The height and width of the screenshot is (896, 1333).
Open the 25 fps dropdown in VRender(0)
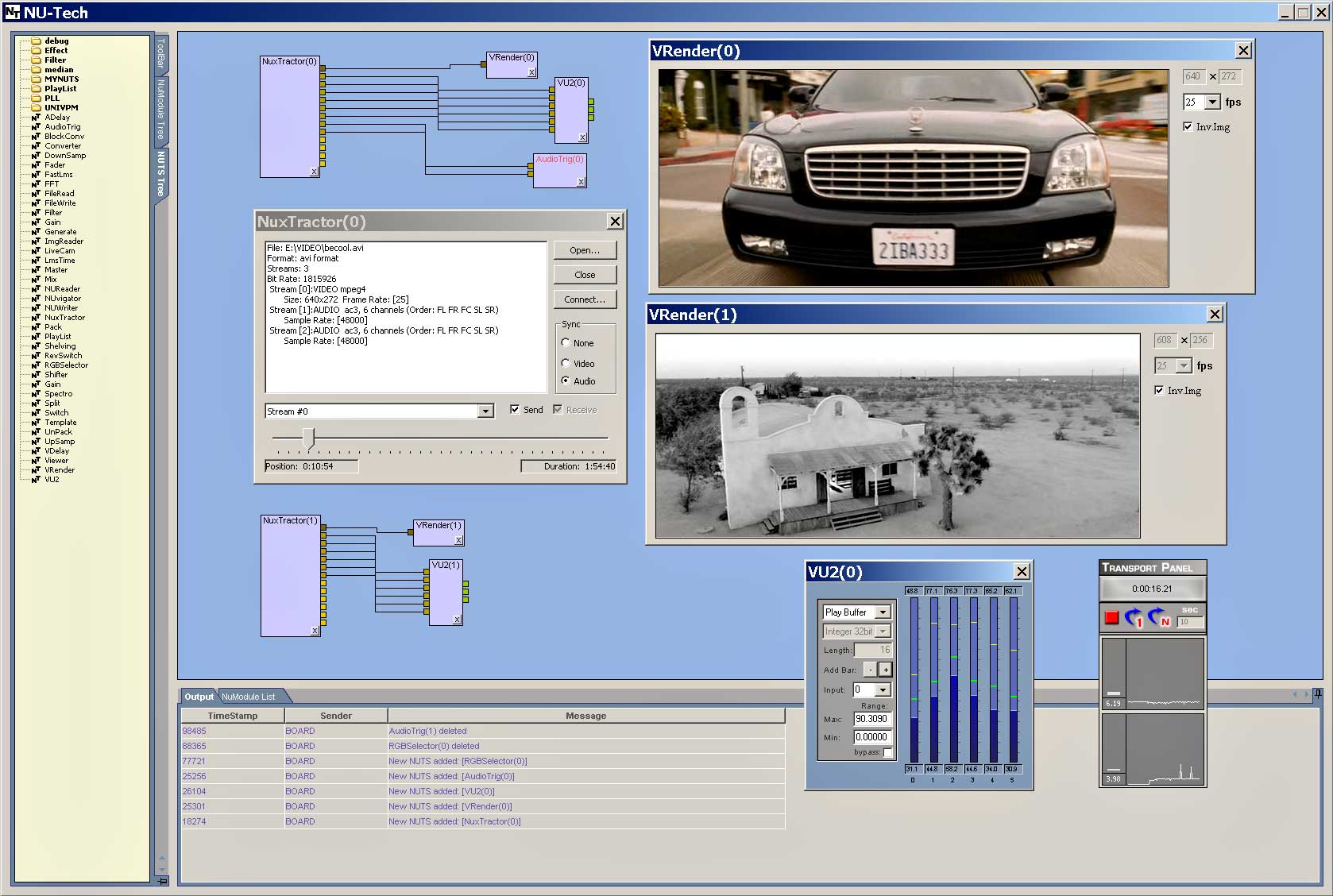click(x=1212, y=102)
